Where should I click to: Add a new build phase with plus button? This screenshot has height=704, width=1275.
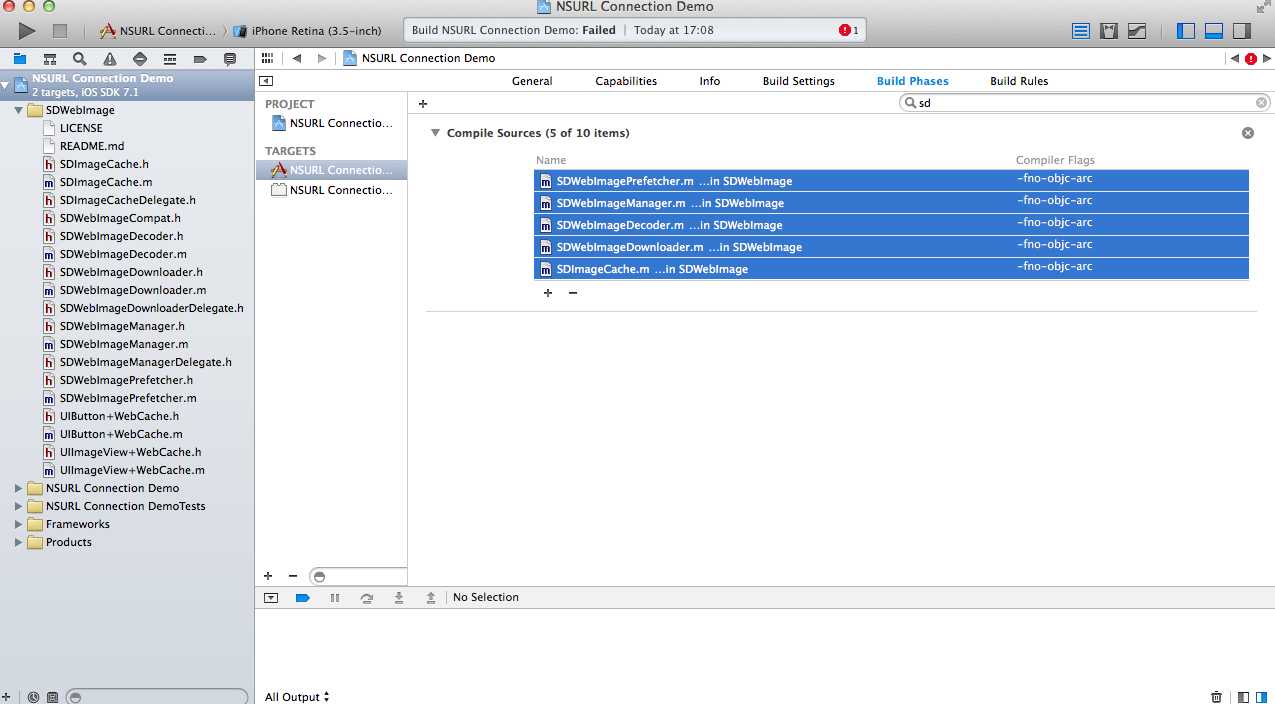(x=423, y=103)
